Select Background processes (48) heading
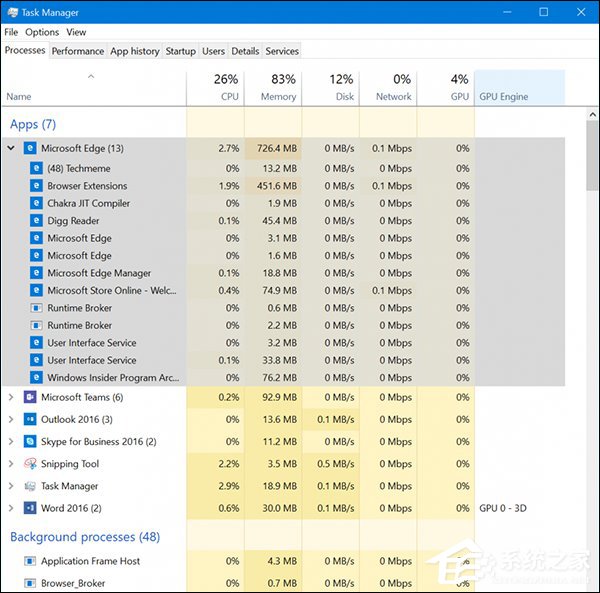 click(85, 537)
